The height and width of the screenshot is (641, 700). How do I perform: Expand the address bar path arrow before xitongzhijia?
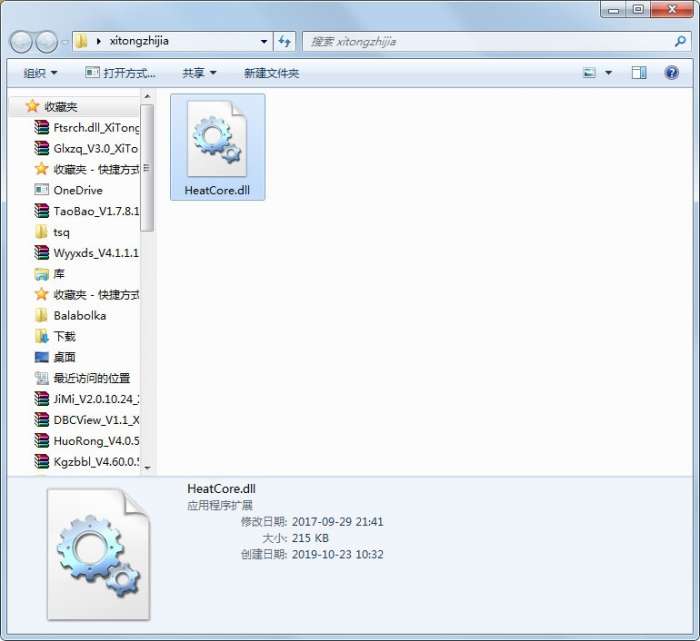[99, 42]
